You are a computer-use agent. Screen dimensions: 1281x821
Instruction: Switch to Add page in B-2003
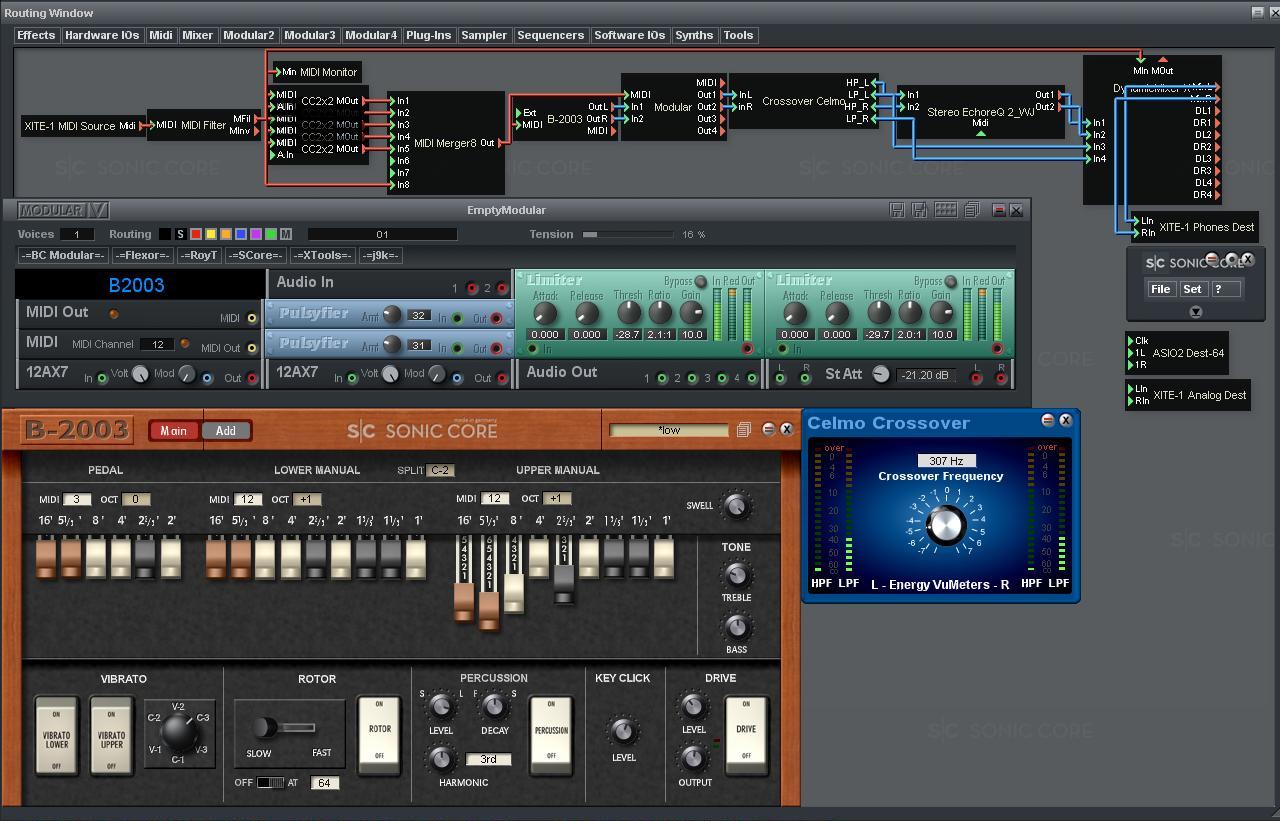point(226,431)
